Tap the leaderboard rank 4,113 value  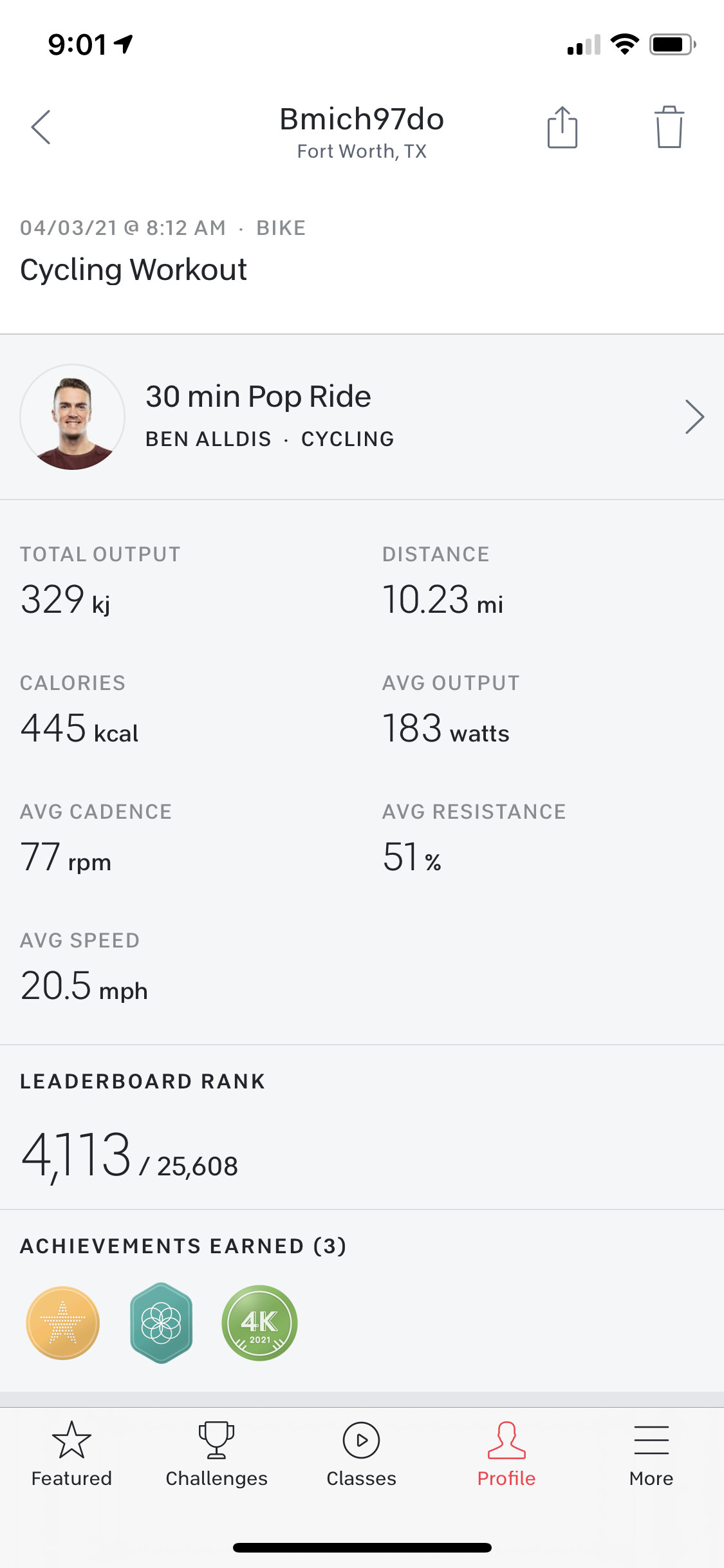pyautogui.click(x=77, y=1155)
